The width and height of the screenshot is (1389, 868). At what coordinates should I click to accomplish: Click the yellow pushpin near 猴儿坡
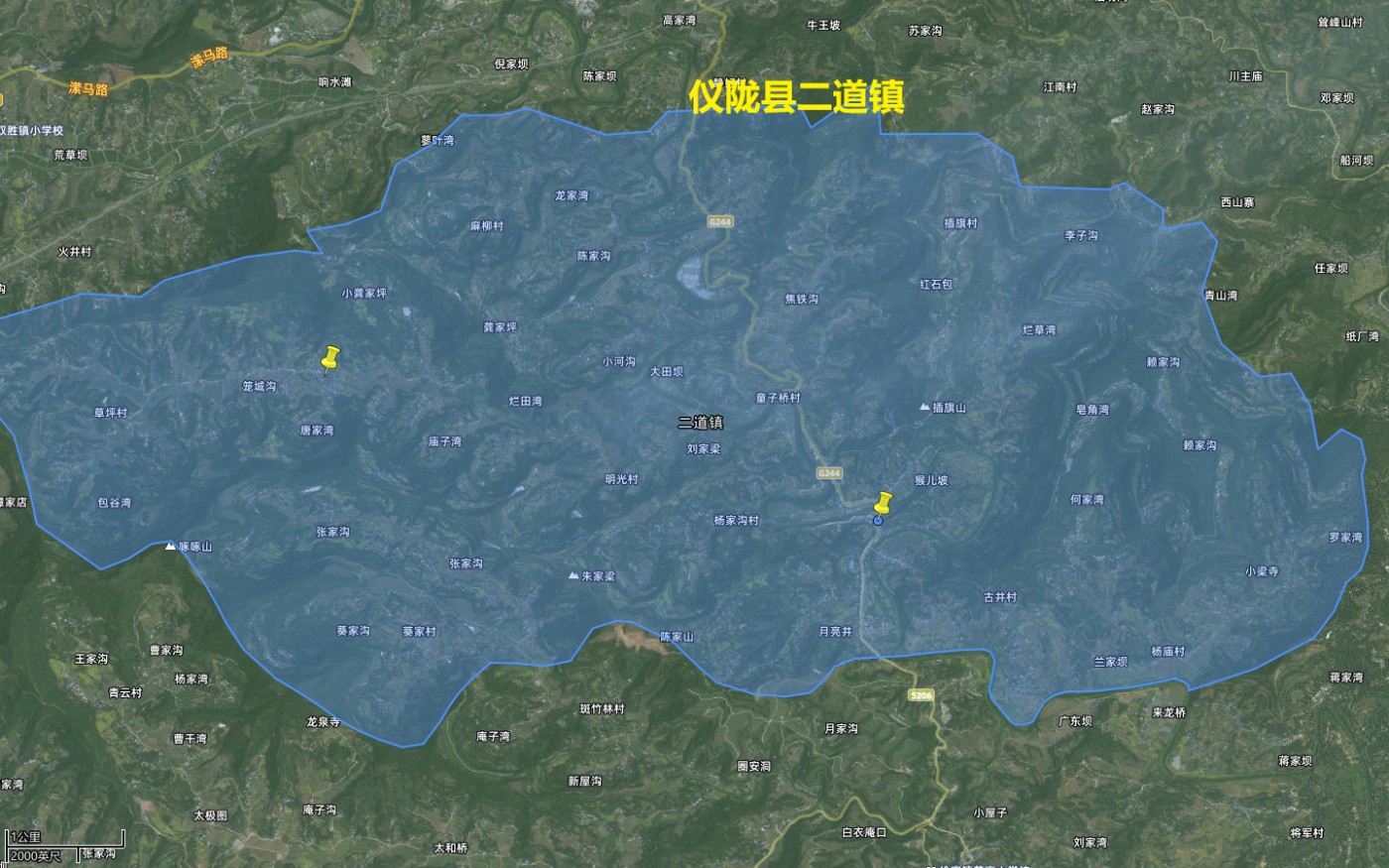coord(881,504)
